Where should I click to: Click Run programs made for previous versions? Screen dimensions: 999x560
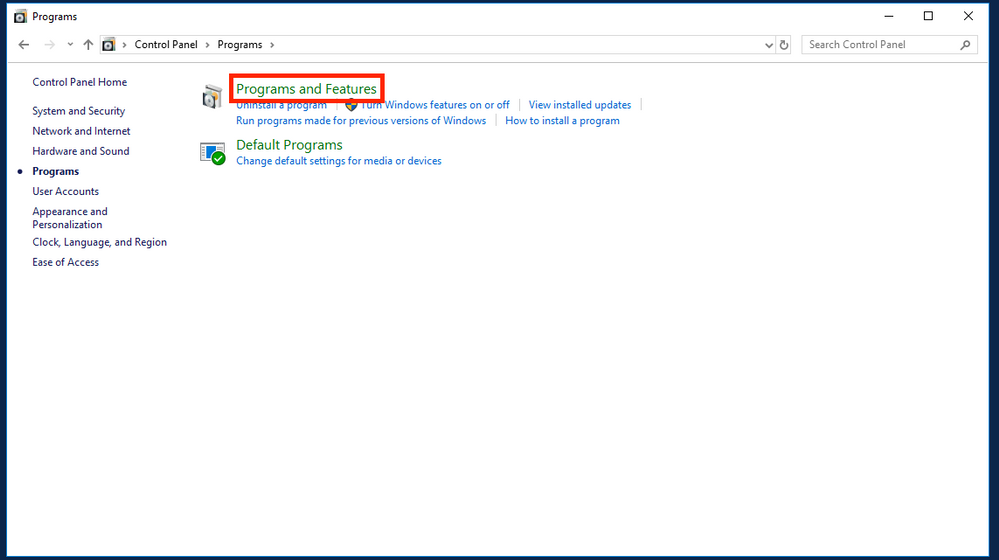point(361,120)
